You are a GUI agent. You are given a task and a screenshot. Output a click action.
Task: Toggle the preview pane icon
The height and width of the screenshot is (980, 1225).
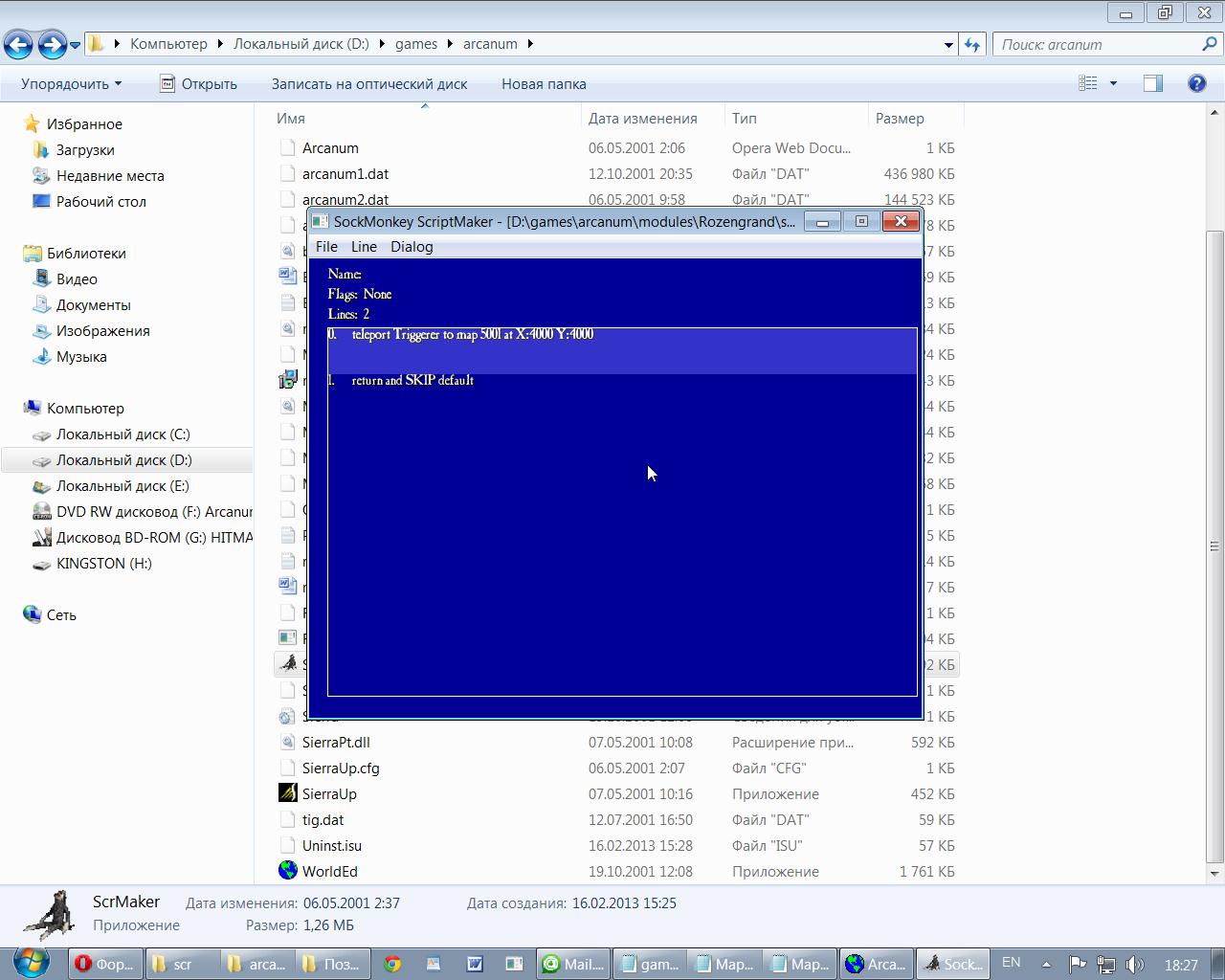1153,84
